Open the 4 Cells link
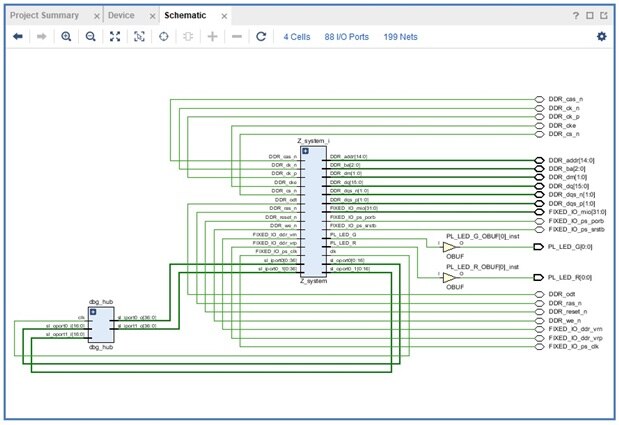 coord(297,36)
